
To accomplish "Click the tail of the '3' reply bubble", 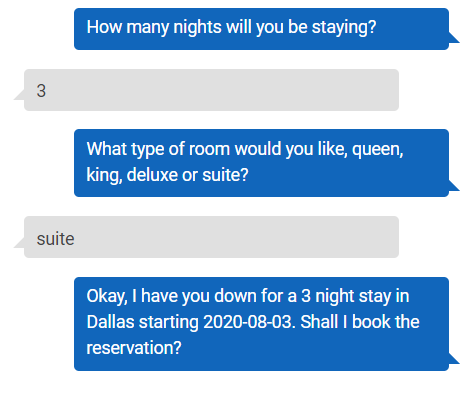I will [x=19, y=95].
